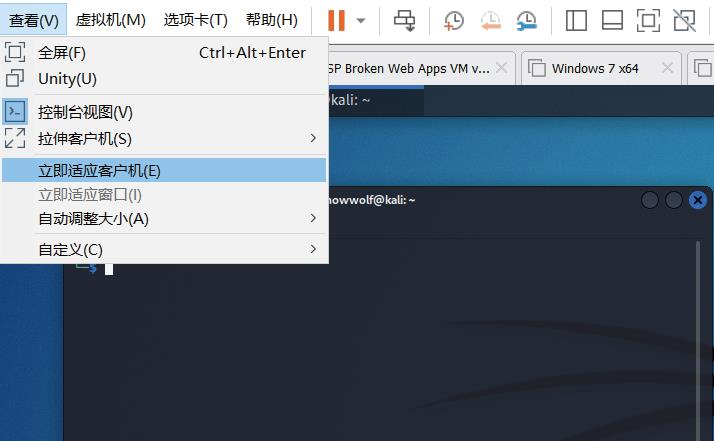Viewport: 714px width, 441px height.
Task: Open the 虚拟机(M) menu
Action: pos(111,20)
